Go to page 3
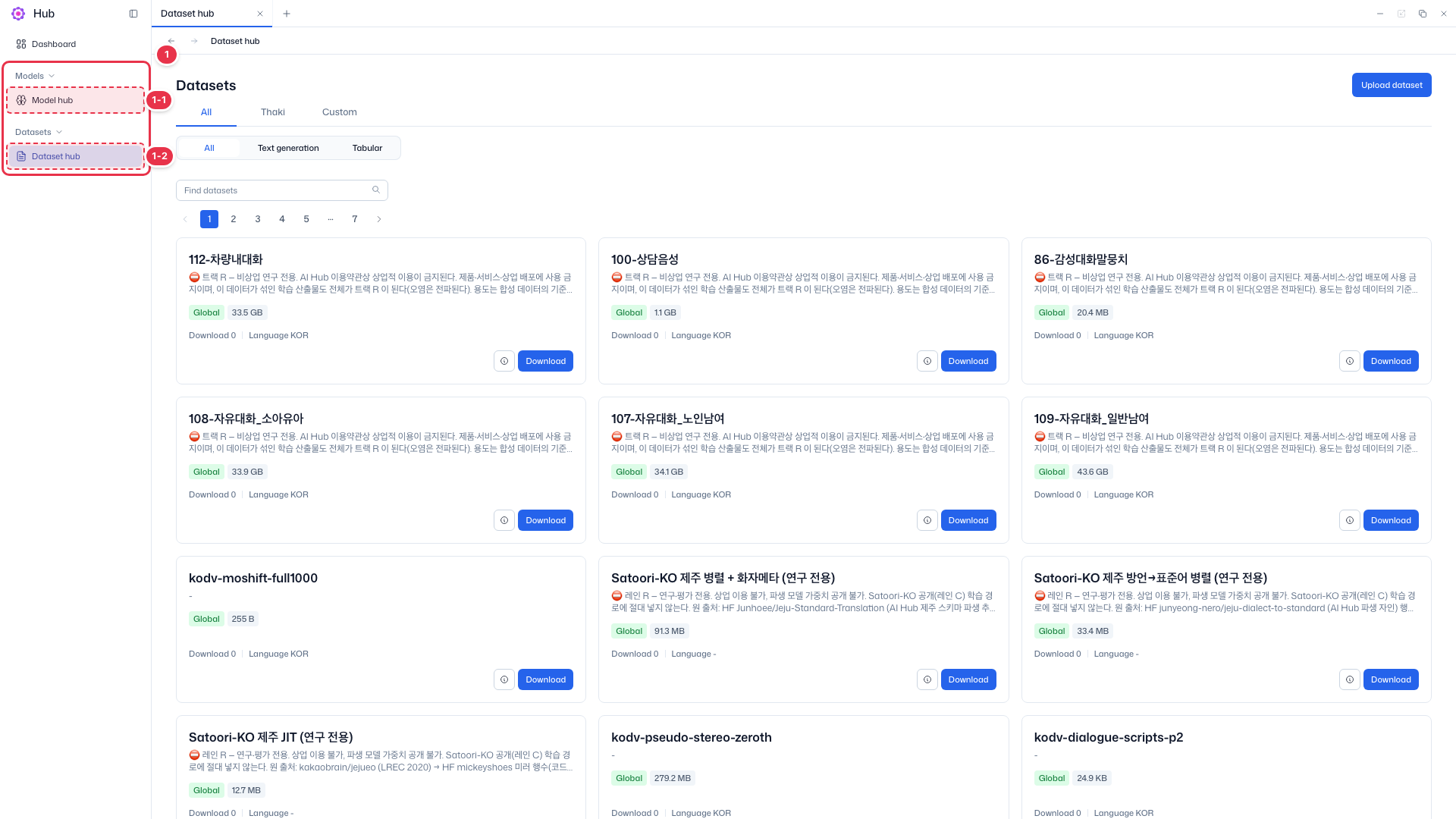The height and width of the screenshot is (819, 1456). tap(258, 219)
